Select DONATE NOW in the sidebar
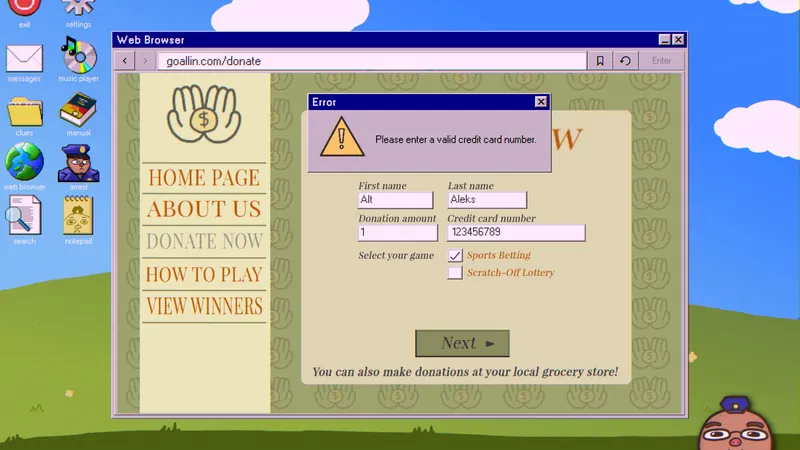 (x=204, y=241)
